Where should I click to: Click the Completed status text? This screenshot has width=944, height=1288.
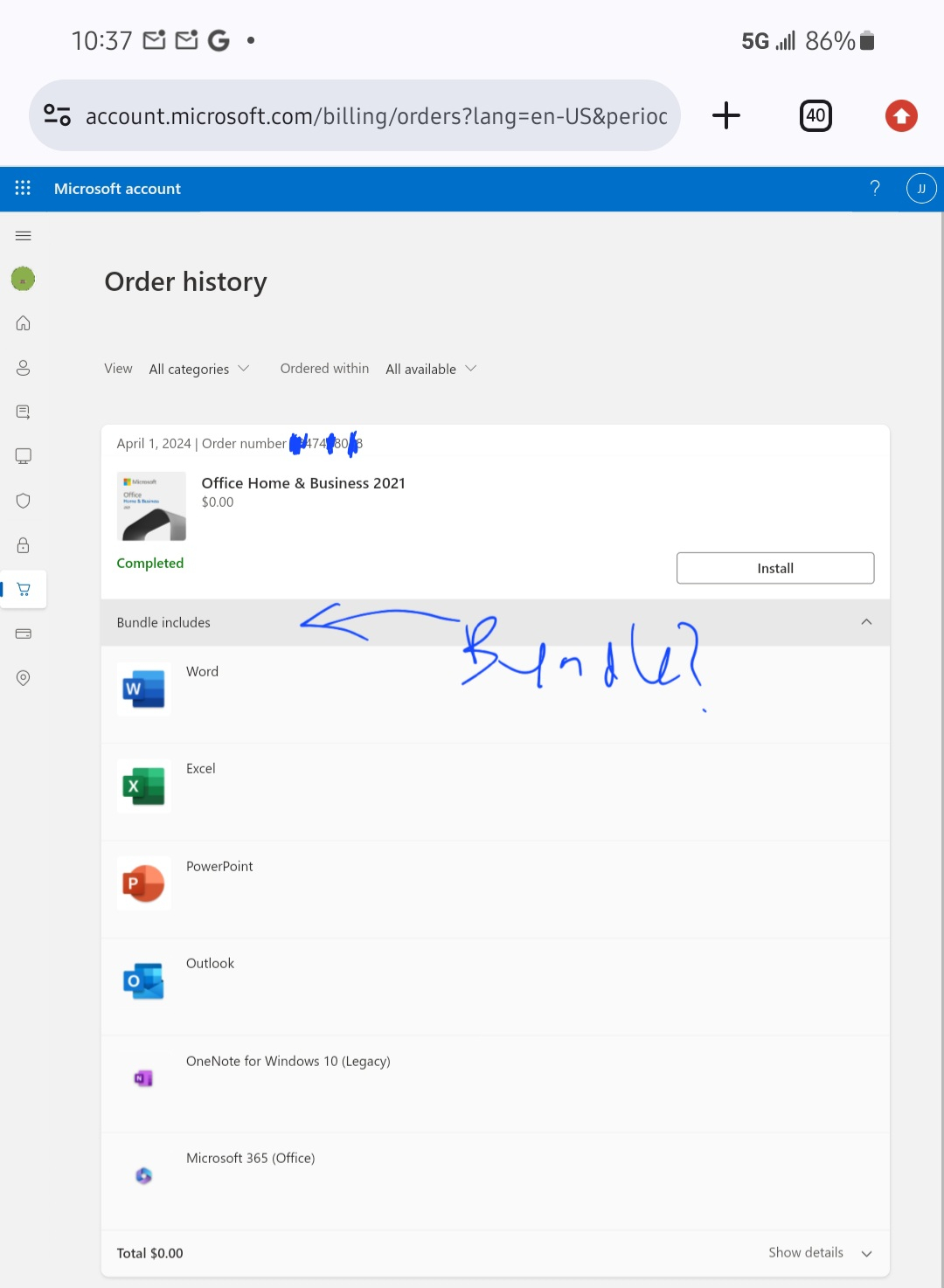point(150,564)
